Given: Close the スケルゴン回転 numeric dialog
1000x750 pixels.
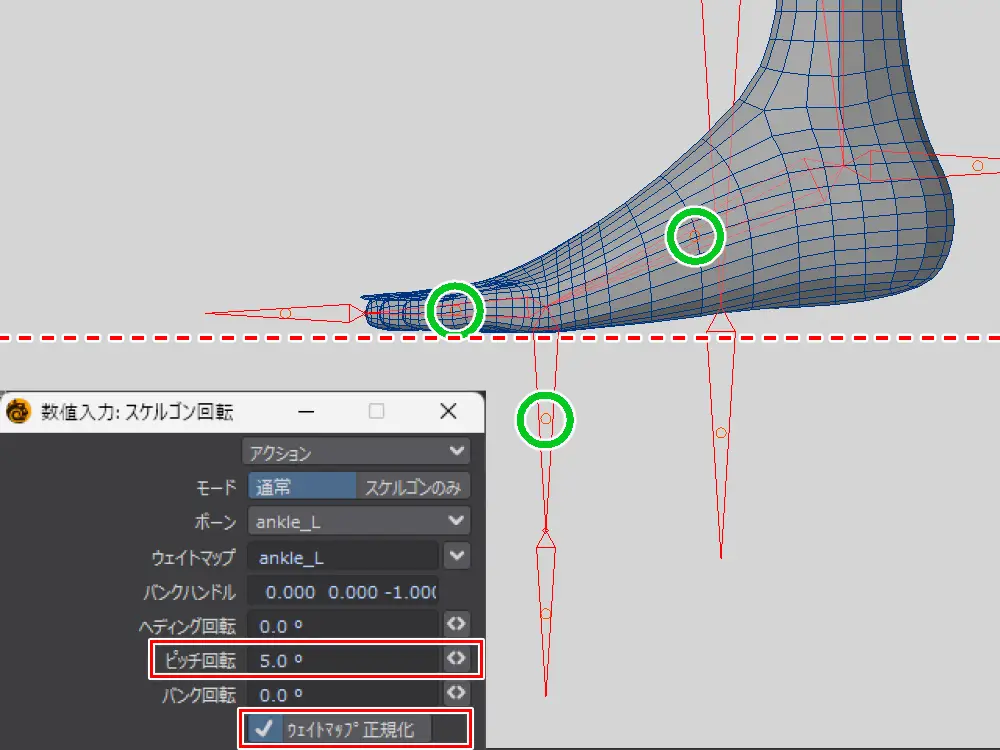Looking at the screenshot, I should (448, 412).
